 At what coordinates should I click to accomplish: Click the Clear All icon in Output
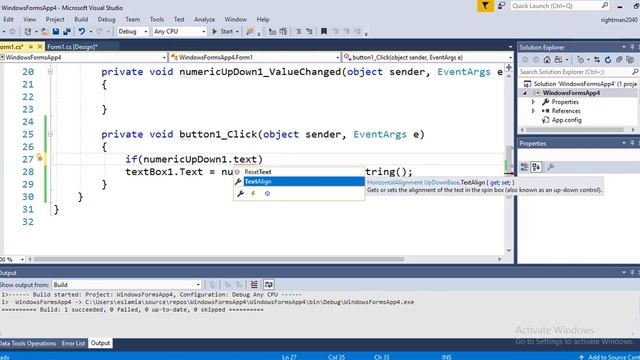[254, 284]
